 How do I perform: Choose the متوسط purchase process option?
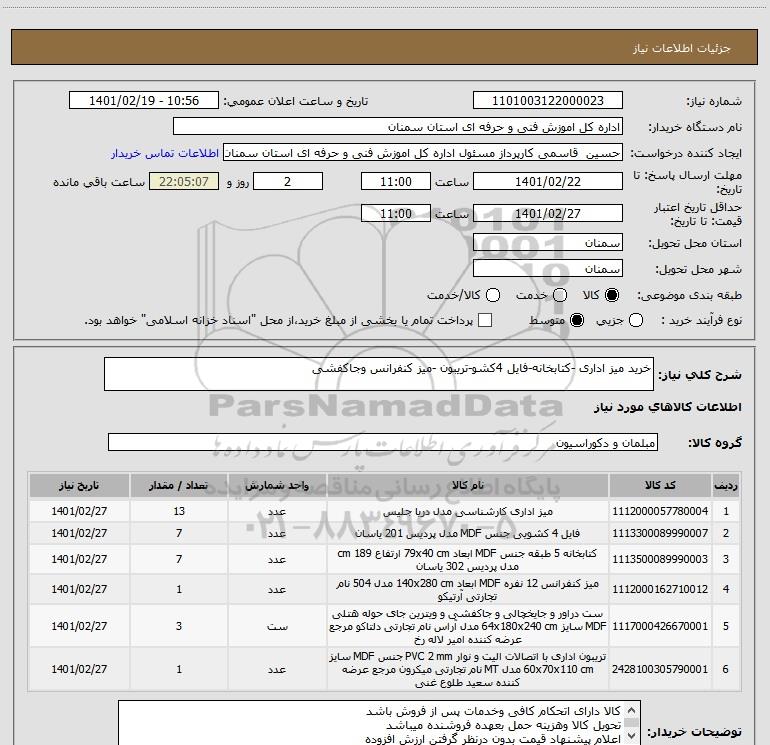(x=577, y=320)
